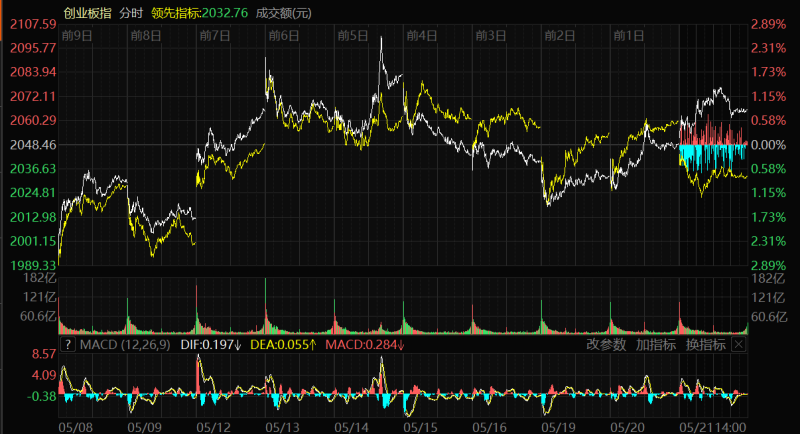Click 换指标 to switch indicator
The width and height of the screenshot is (800, 434).
pos(706,345)
